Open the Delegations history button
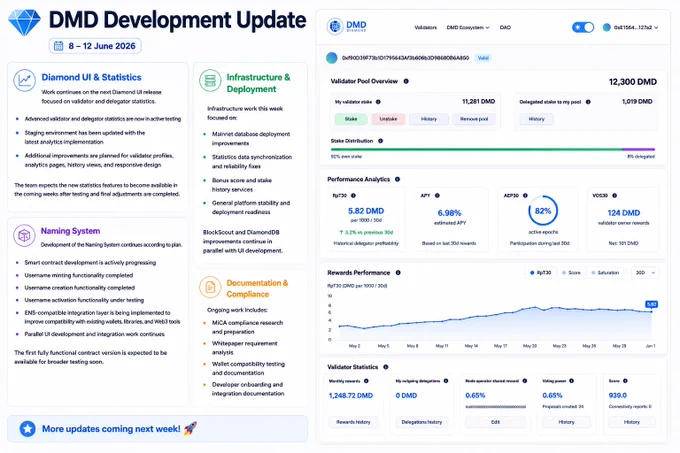This screenshot has width=680, height=453. coord(422,422)
